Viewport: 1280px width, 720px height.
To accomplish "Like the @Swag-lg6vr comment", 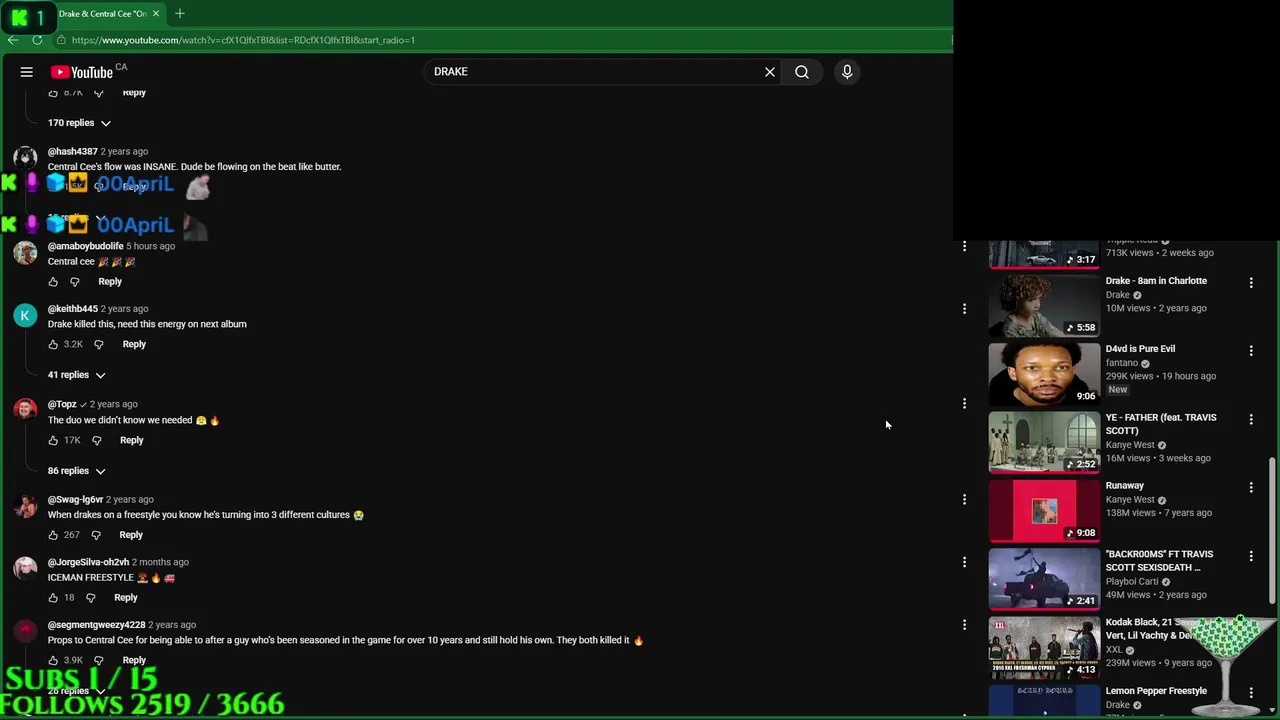I will point(53,535).
